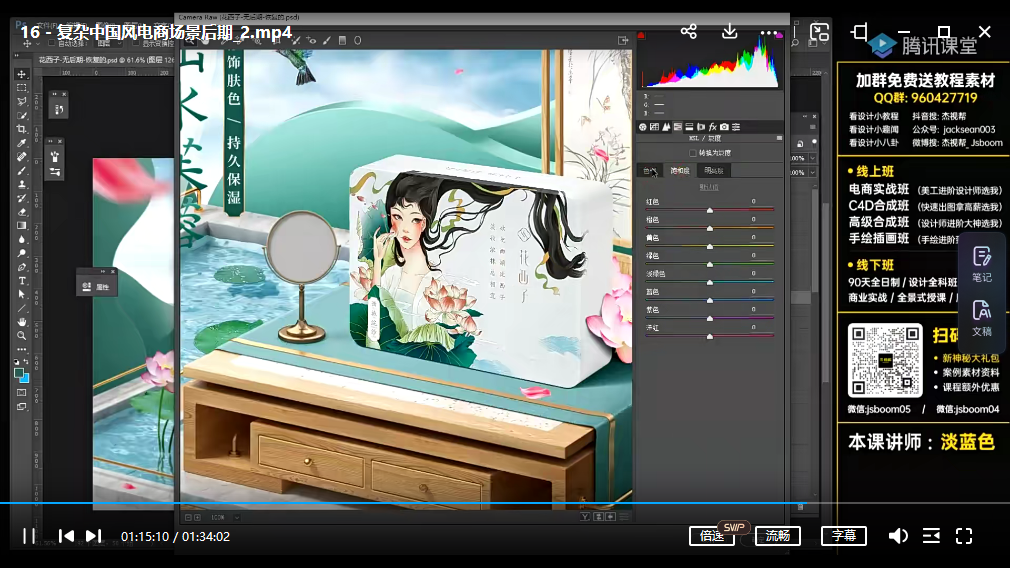
Task: Open the Detail panel icon
Action: tap(666, 127)
